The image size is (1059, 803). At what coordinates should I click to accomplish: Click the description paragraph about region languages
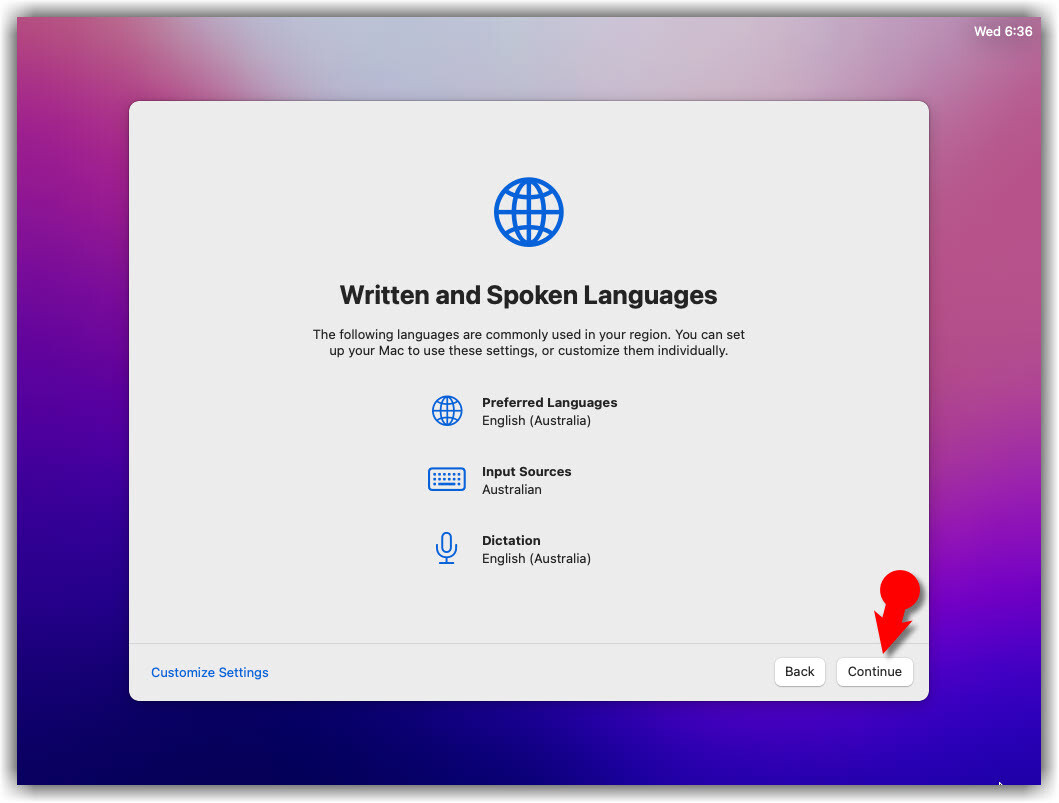(x=528, y=343)
